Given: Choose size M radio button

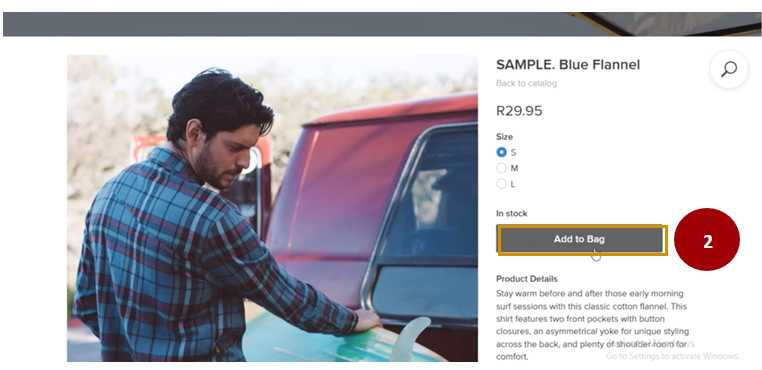Looking at the screenshot, I should pyautogui.click(x=502, y=168).
